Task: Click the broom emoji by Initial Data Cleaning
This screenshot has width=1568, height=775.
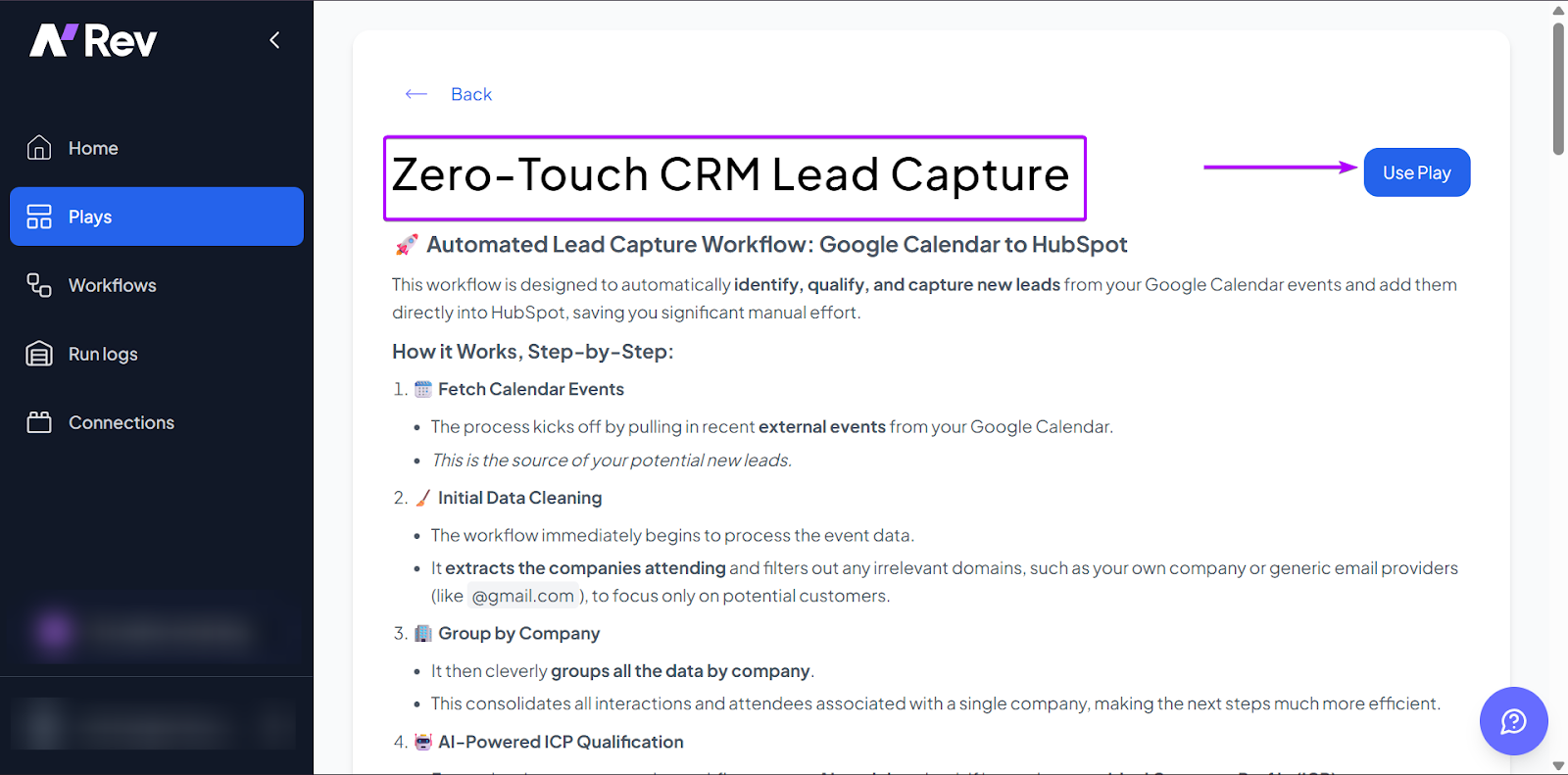Action: coord(423,498)
